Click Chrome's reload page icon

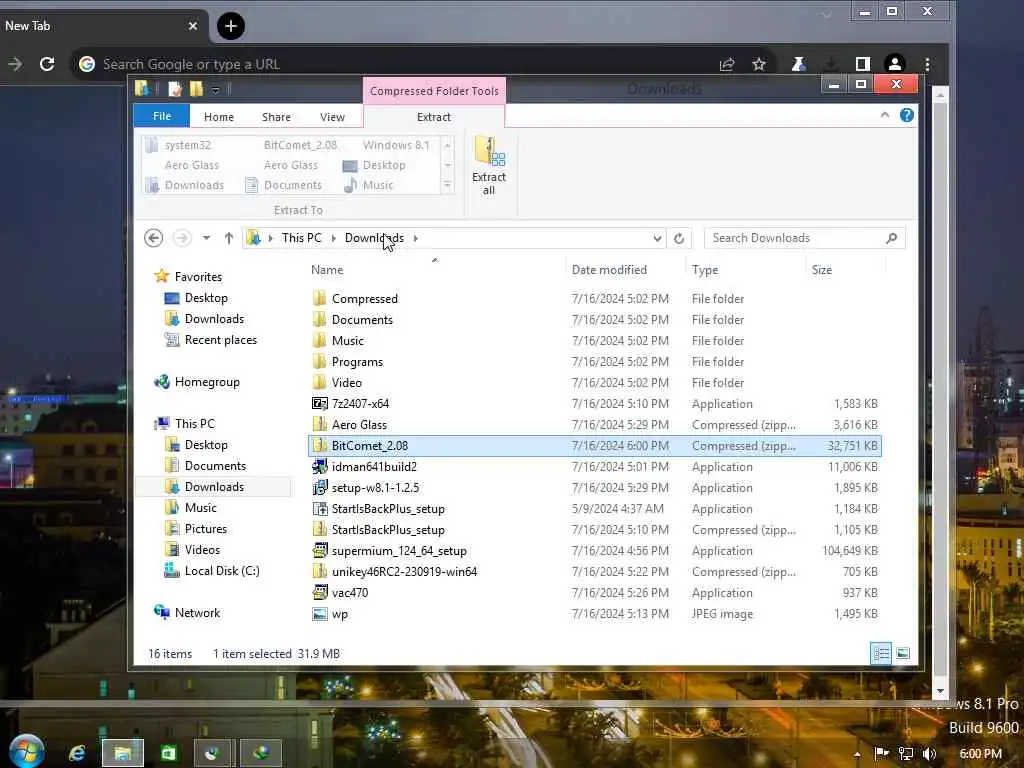coord(47,64)
